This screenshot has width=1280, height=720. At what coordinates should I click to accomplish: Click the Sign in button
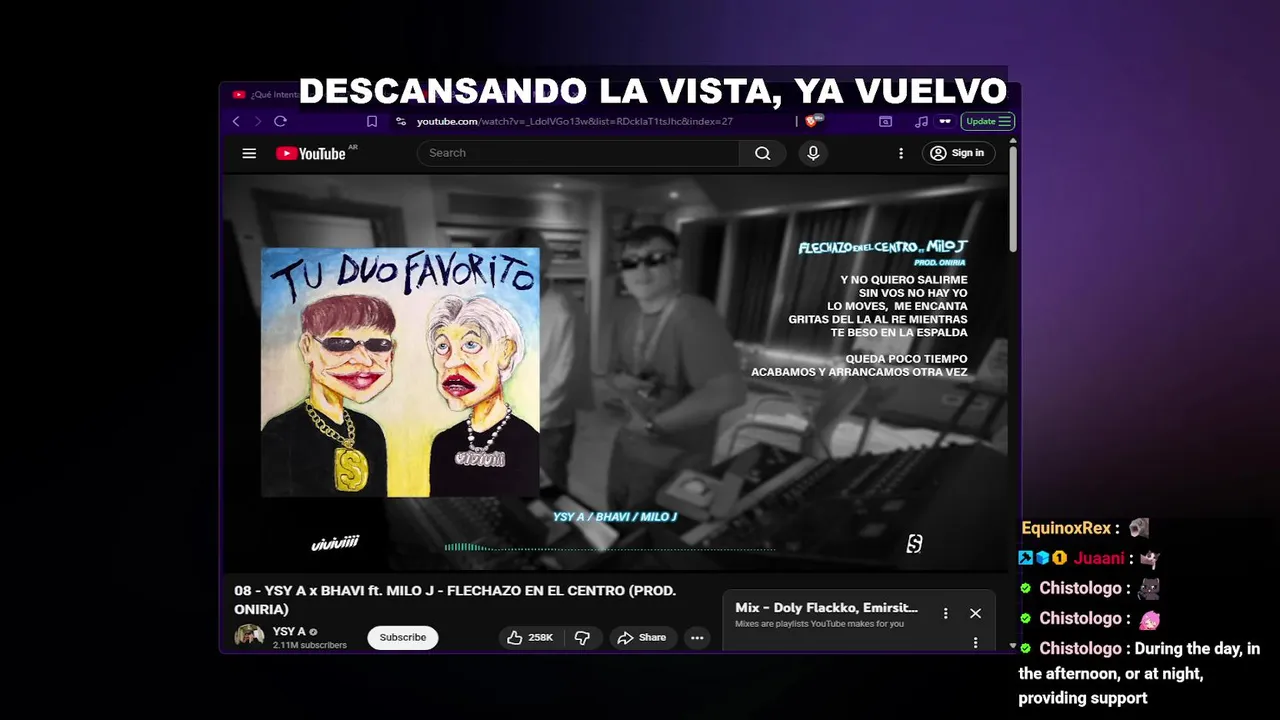click(957, 153)
